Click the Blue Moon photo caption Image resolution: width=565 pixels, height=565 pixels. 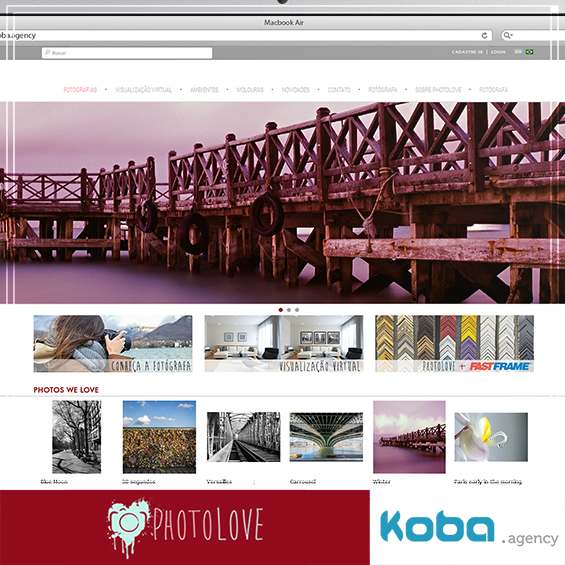[x=54, y=481]
